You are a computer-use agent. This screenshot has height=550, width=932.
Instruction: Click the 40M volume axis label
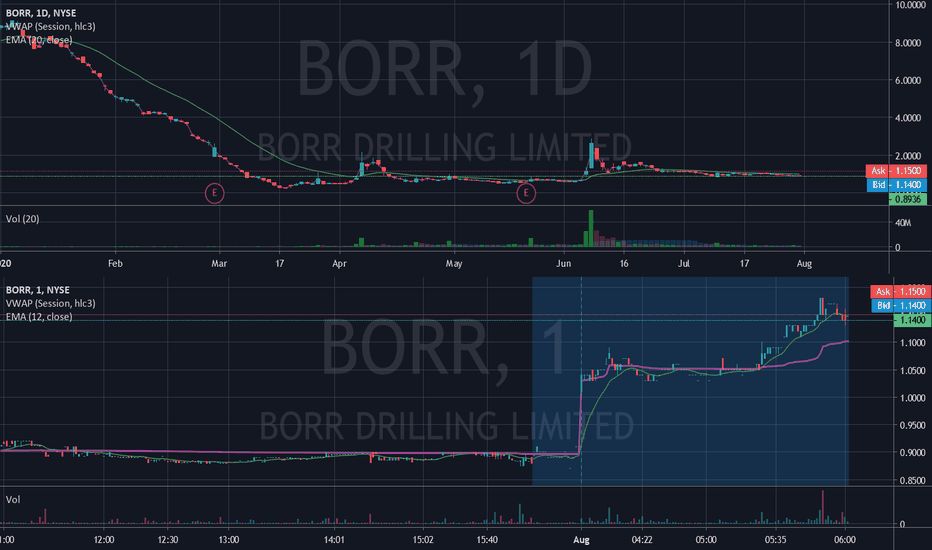click(903, 223)
